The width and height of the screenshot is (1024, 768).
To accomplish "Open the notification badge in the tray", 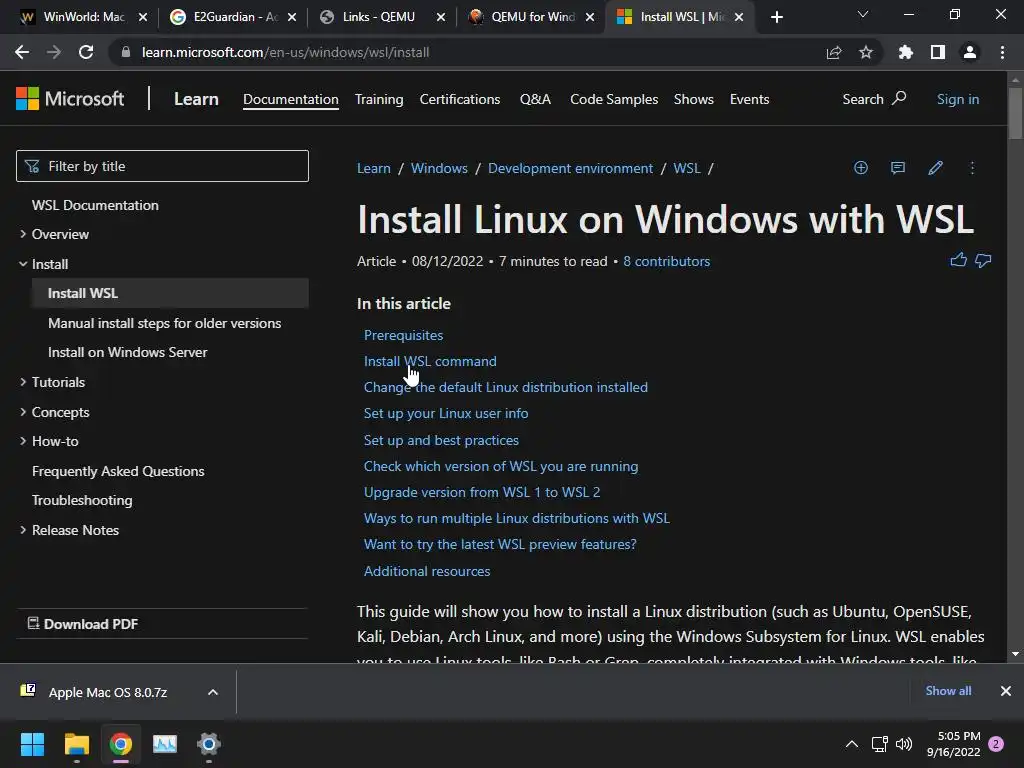I will 996,744.
